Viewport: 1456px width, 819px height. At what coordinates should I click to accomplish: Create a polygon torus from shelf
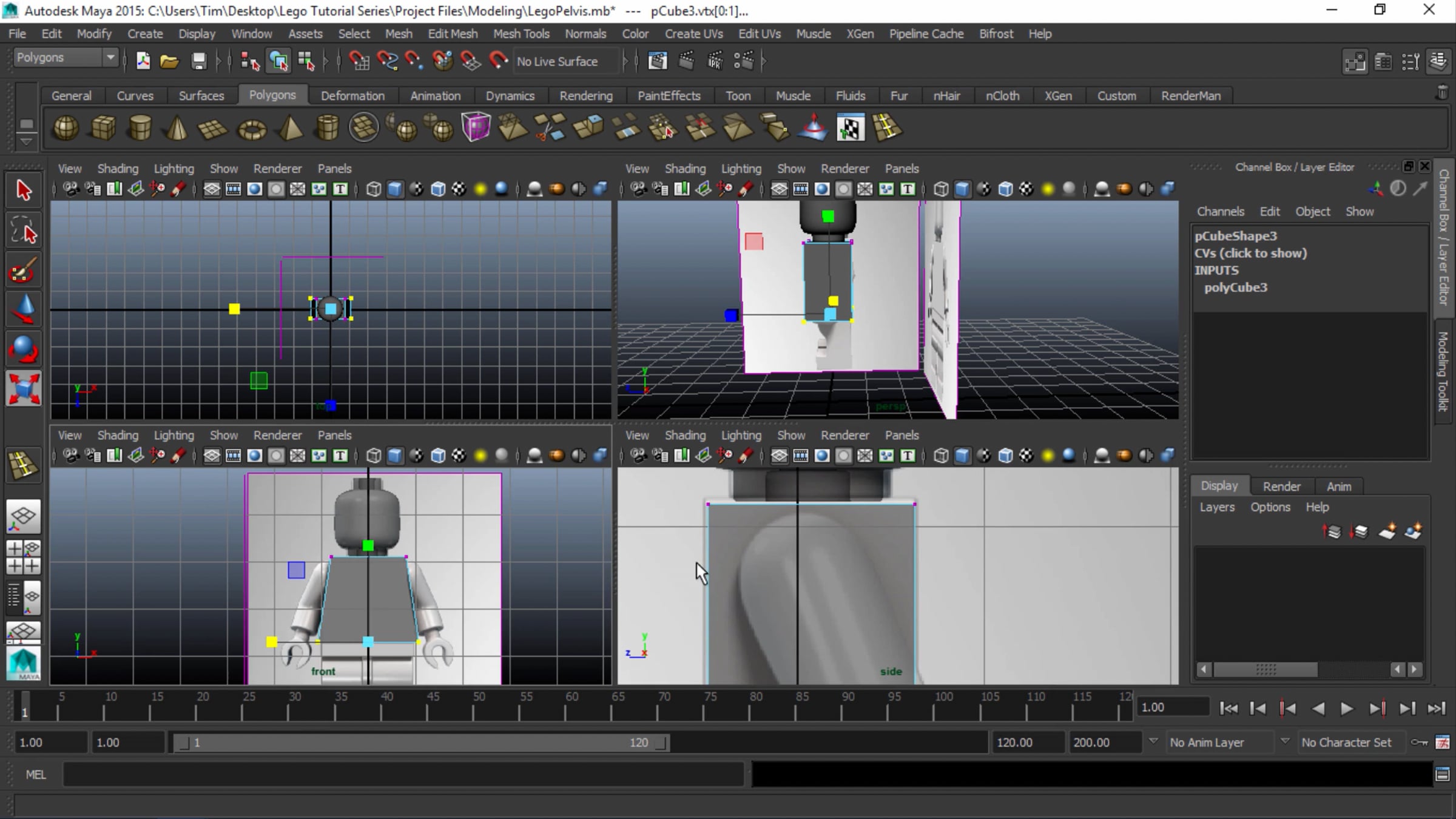pos(252,129)
